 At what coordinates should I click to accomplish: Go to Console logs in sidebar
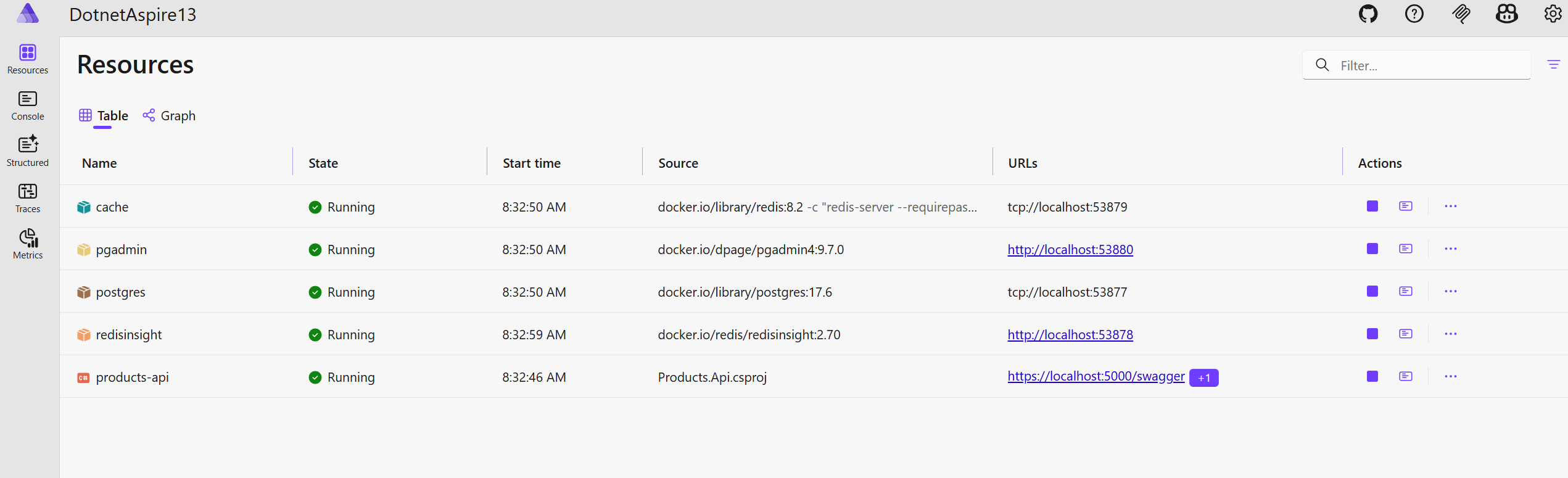pyautogui.click(x=28, y=106)
